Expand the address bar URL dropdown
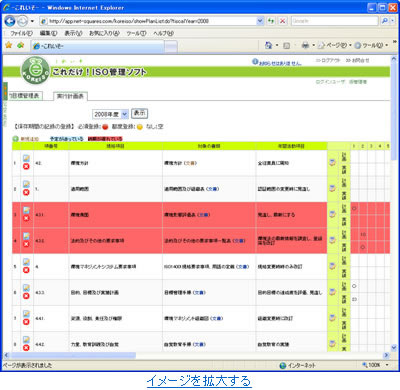 pyautogui.click(x=260, y=21)
